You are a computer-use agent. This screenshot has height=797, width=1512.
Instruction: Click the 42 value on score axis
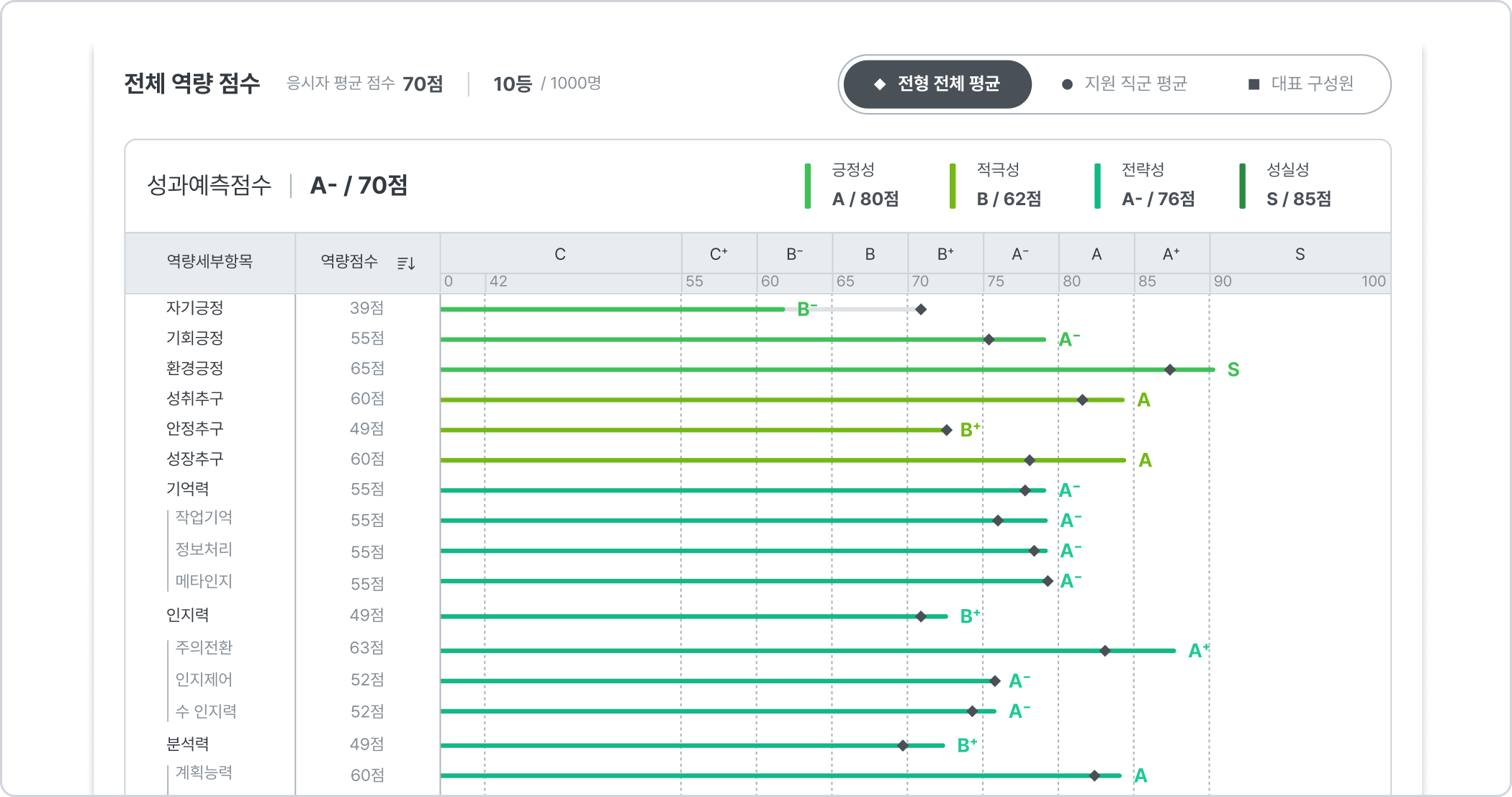pyautogui.click(x=498, y=282)
